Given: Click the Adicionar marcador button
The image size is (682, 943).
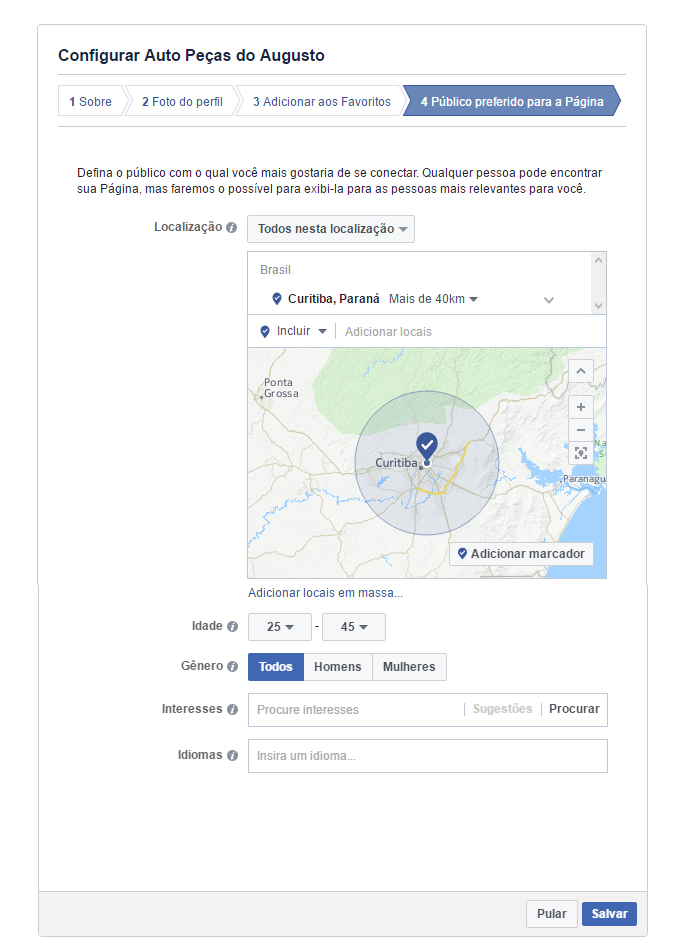Looking at the screenshot, I should coord(521,554).
